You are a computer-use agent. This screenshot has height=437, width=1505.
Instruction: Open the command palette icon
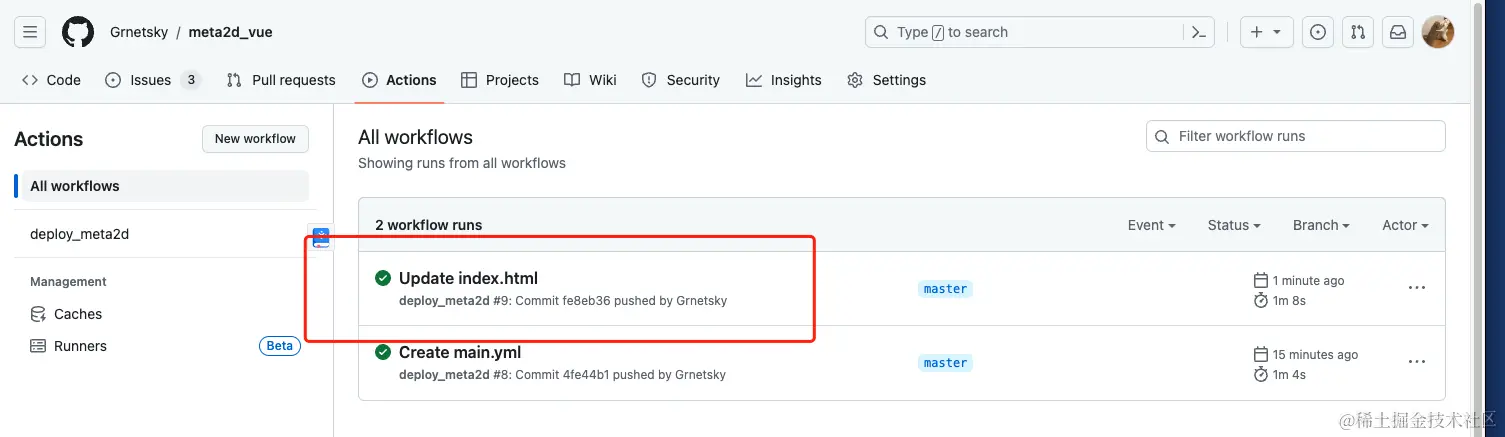click(x=1201, y=32)
